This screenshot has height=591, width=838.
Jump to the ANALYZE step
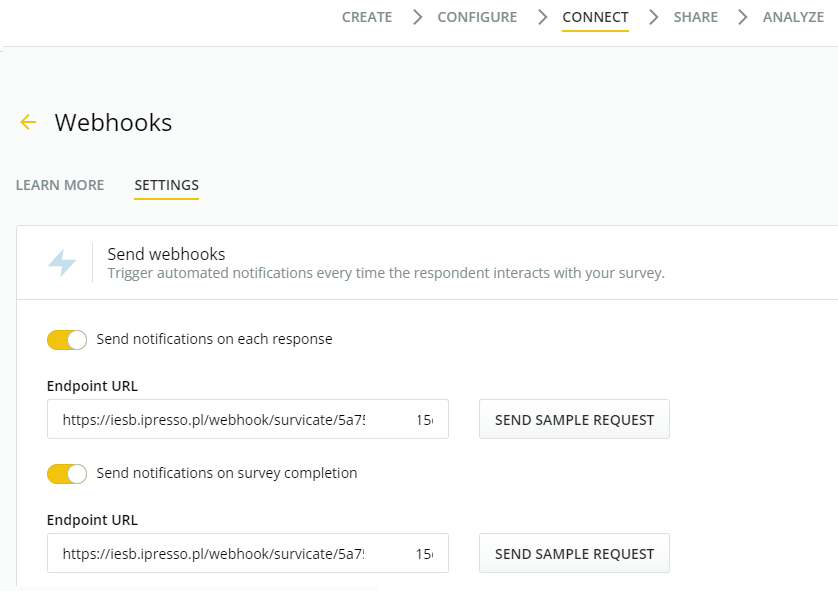pyautogui.click(x=793, y=17)
